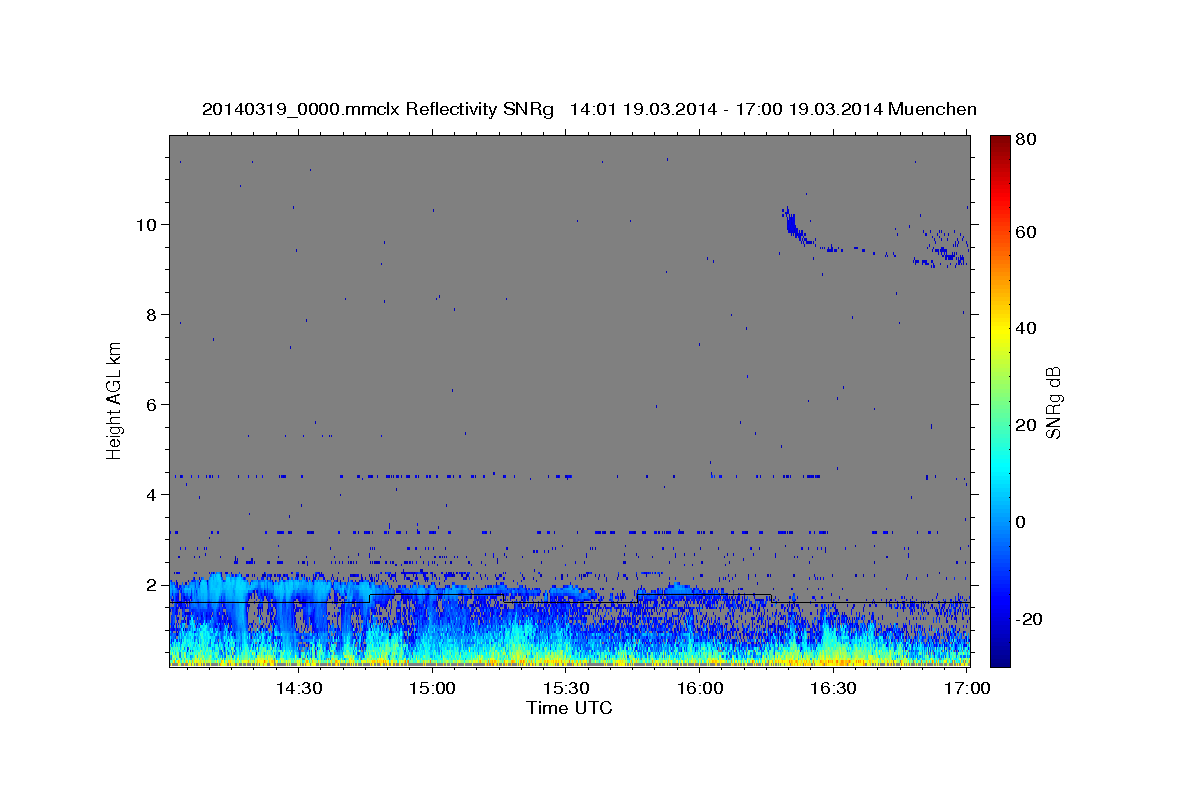Click the colorbar value 20

(1025, 425)
